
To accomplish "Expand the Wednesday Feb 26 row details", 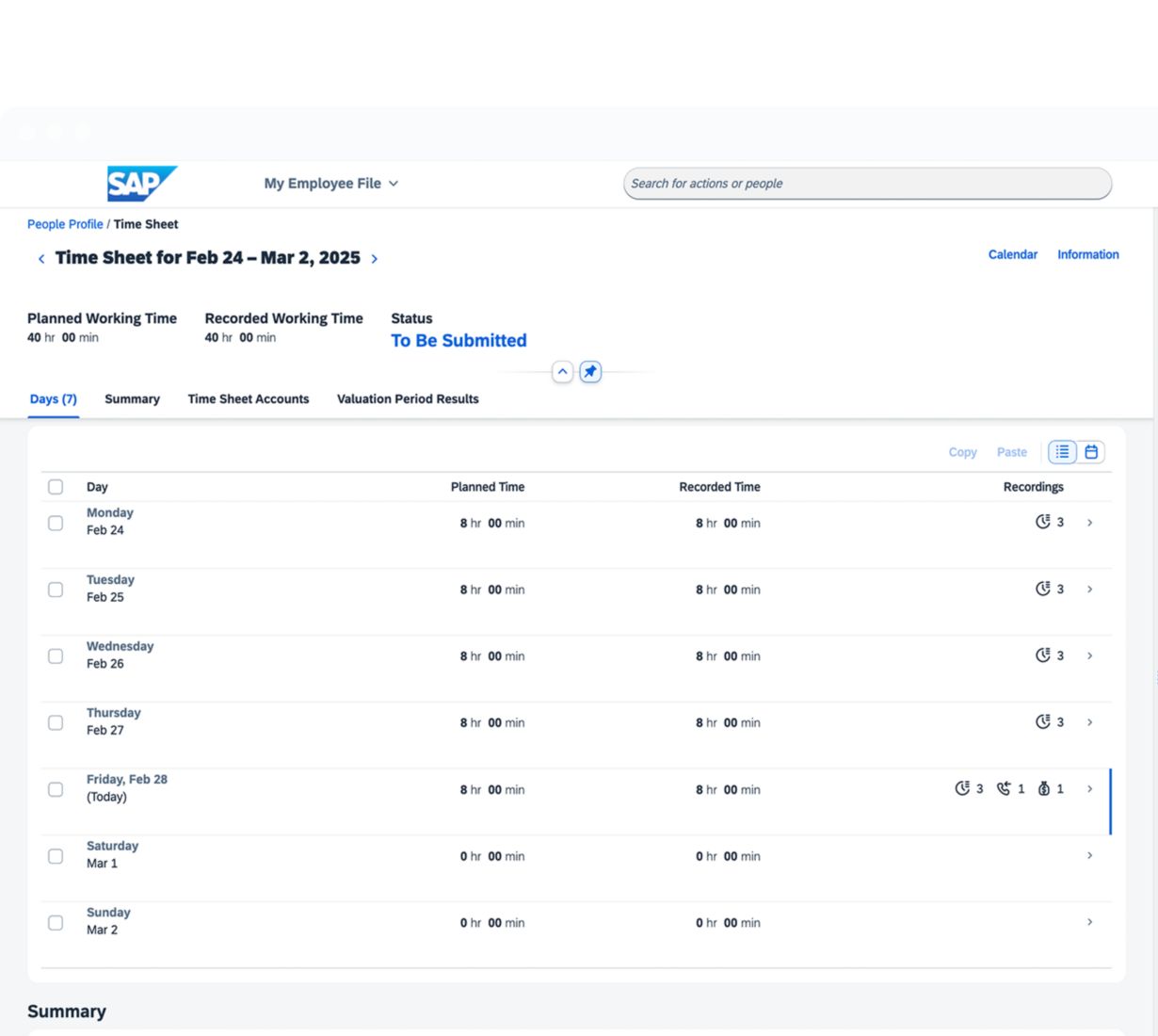I will pyautogui.click(x=1089, y=656).
